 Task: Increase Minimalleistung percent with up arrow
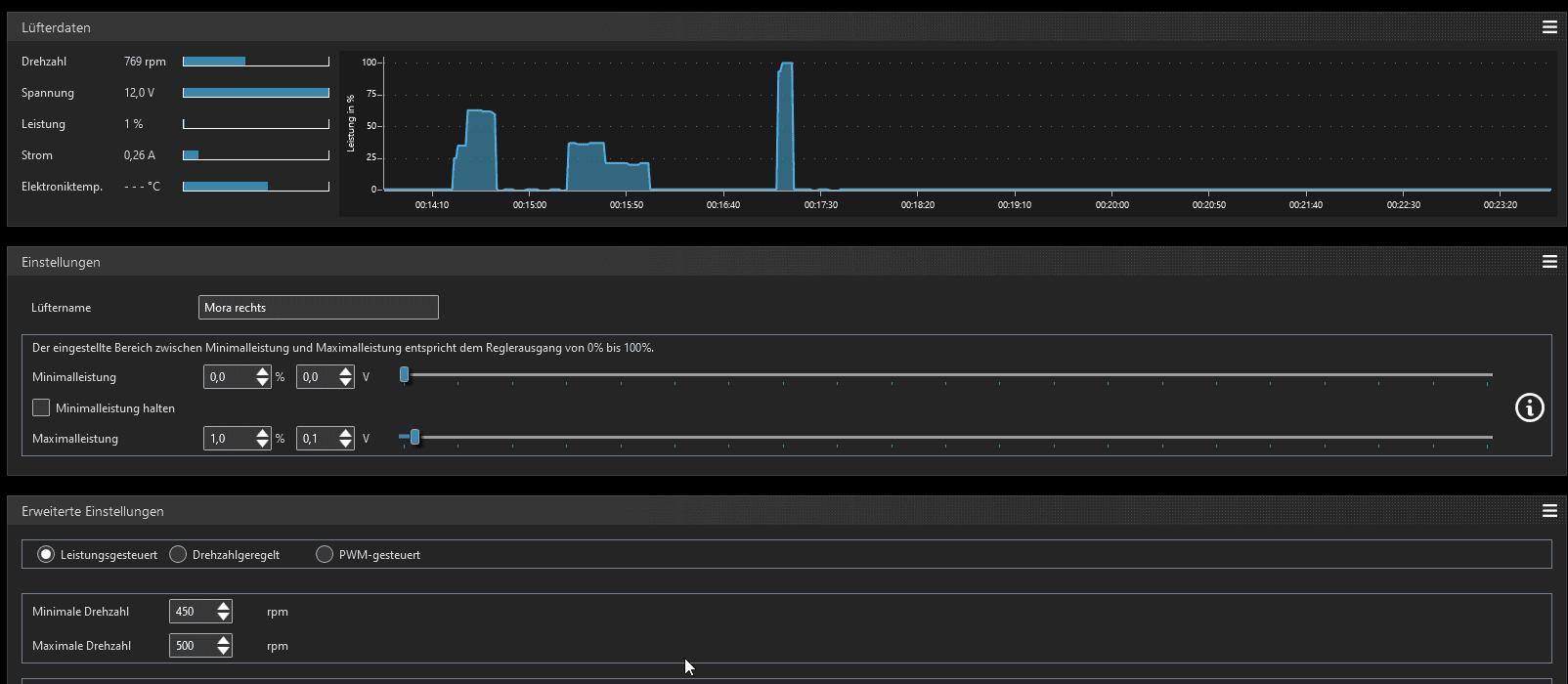point(262,371)
